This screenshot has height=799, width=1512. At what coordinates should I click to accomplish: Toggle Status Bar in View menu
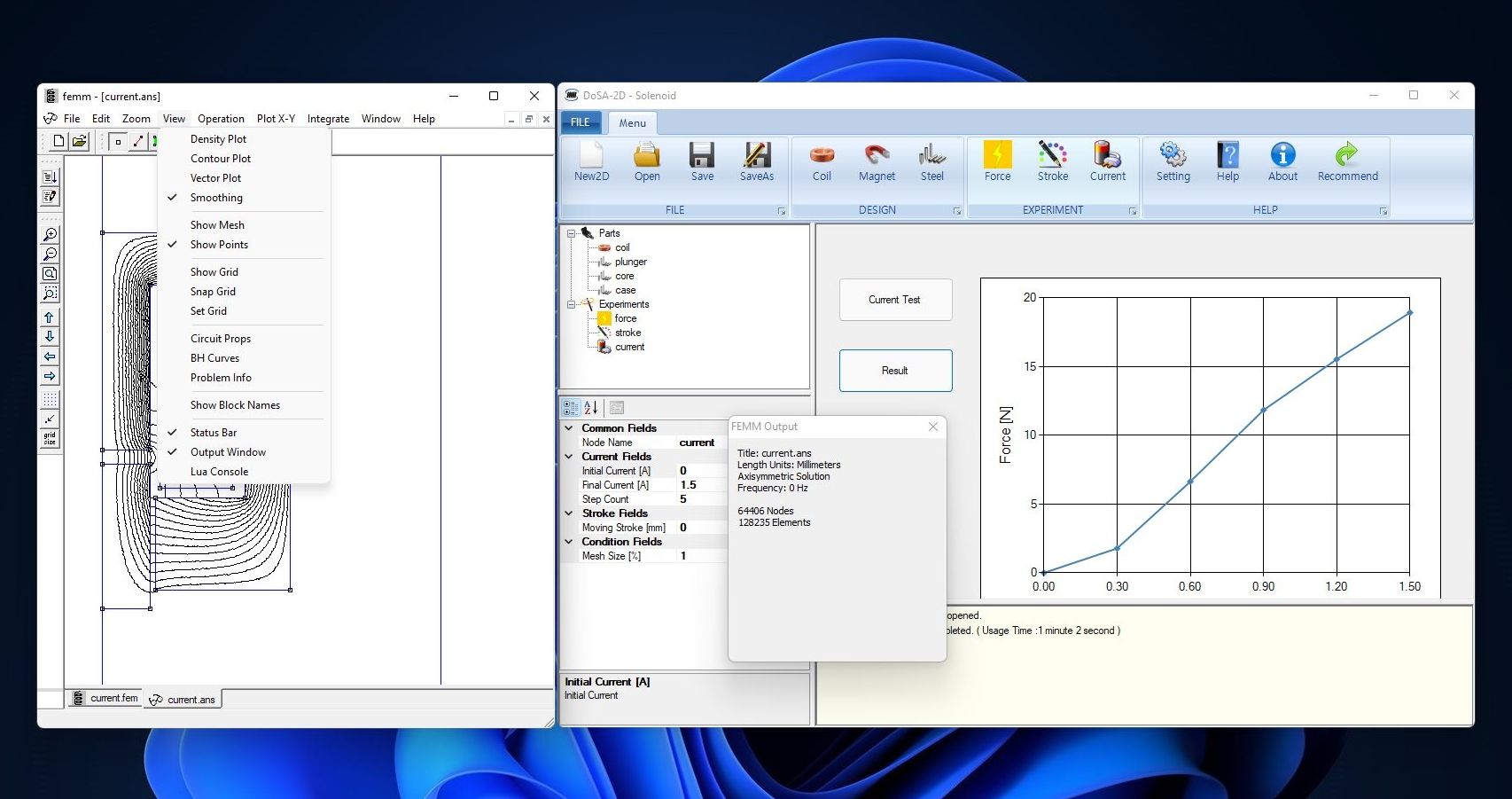[244, 433]
